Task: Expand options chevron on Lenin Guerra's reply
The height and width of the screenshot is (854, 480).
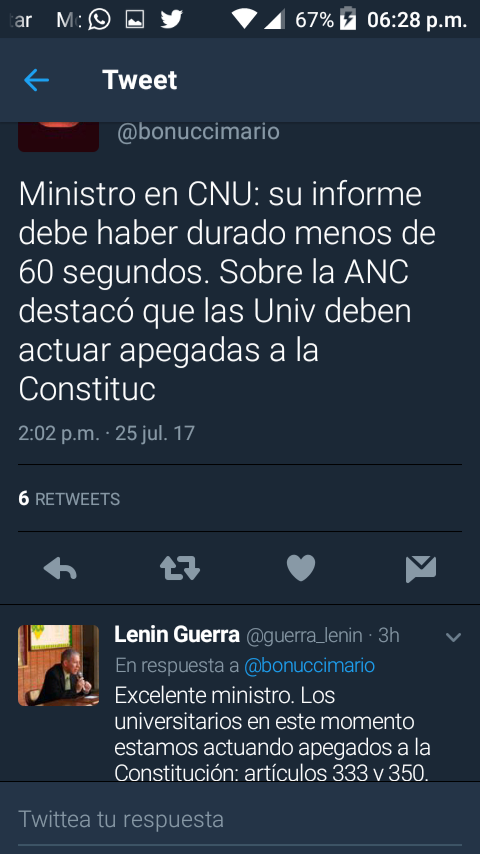Action: [453, 637]
